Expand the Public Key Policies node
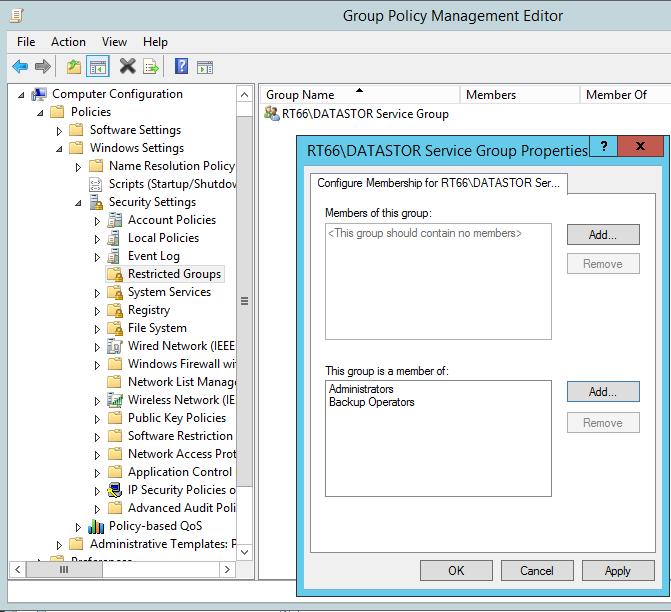The width and height of the screenshot is (671, 612). pos(97,419)
